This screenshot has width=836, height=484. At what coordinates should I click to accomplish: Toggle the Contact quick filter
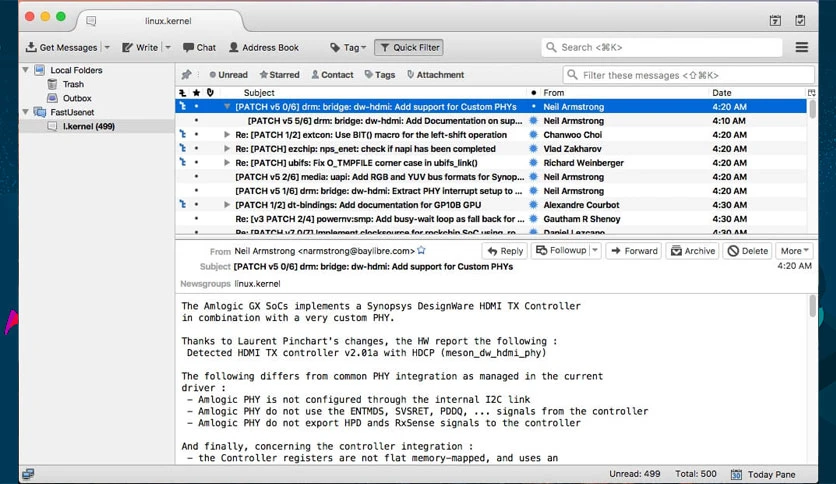(x=332, y=75)
